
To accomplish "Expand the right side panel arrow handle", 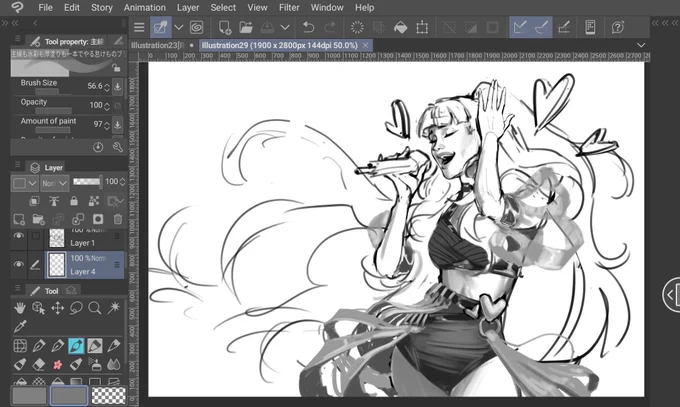I will (671, 295).
